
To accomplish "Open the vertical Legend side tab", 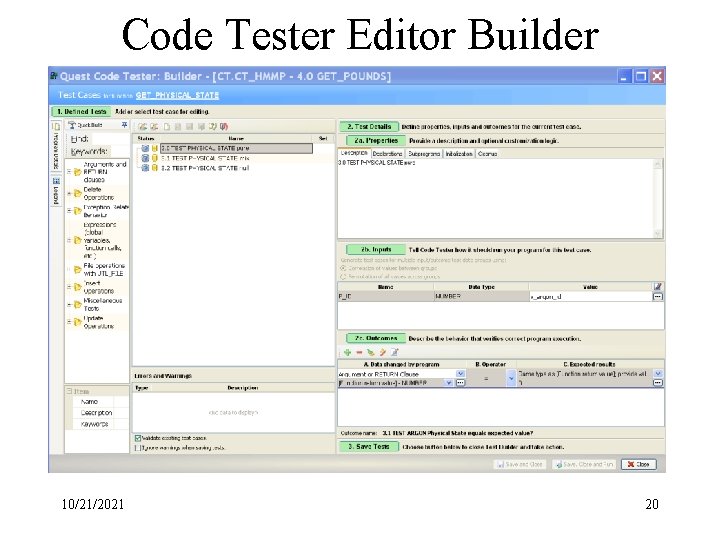I will (56, 191).
